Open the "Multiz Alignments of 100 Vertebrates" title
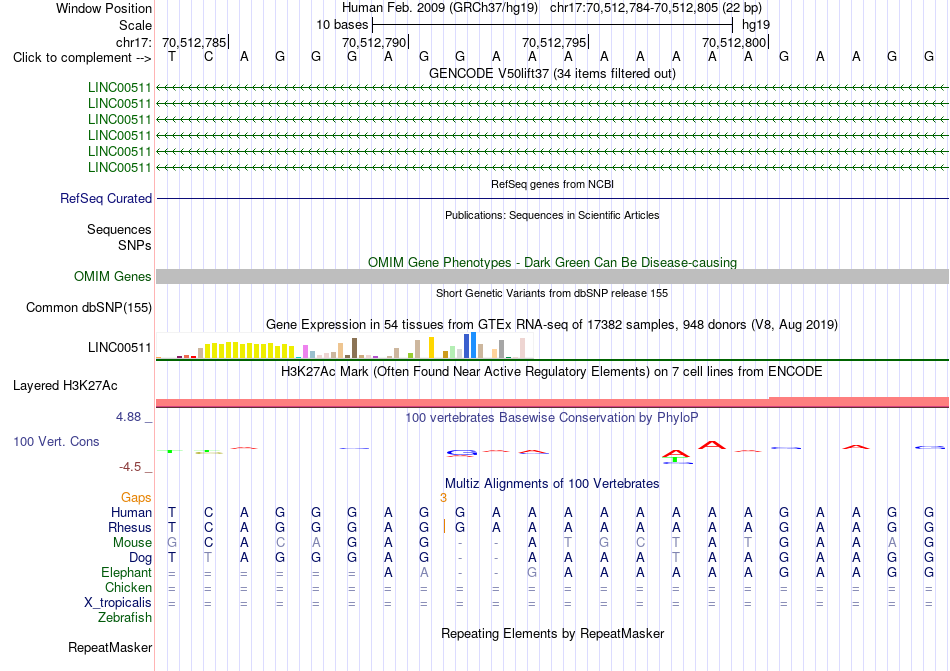Viewport: 950px width, 671px height. [552, 483]
